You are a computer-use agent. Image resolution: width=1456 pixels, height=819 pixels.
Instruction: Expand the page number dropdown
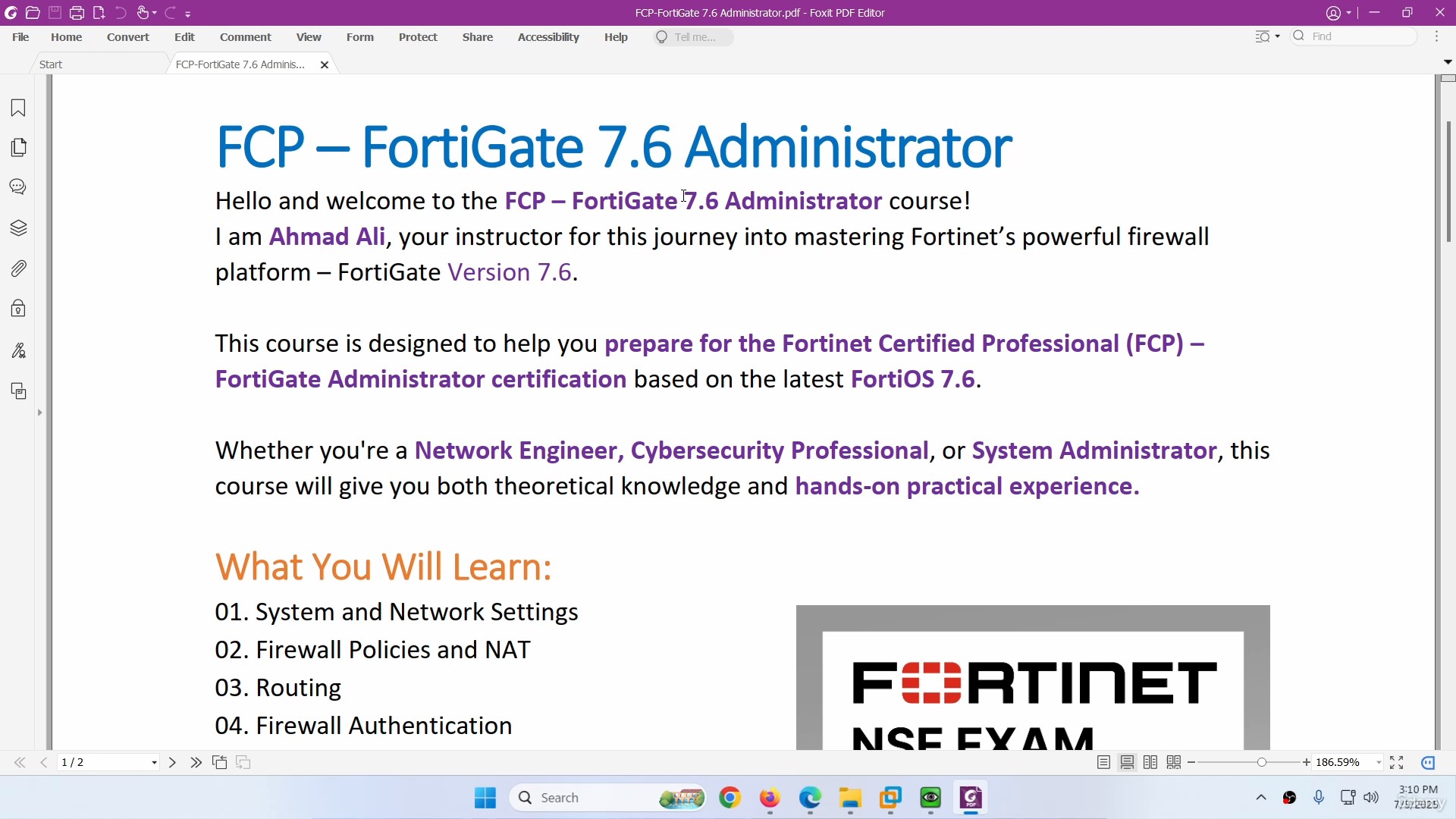155,763
